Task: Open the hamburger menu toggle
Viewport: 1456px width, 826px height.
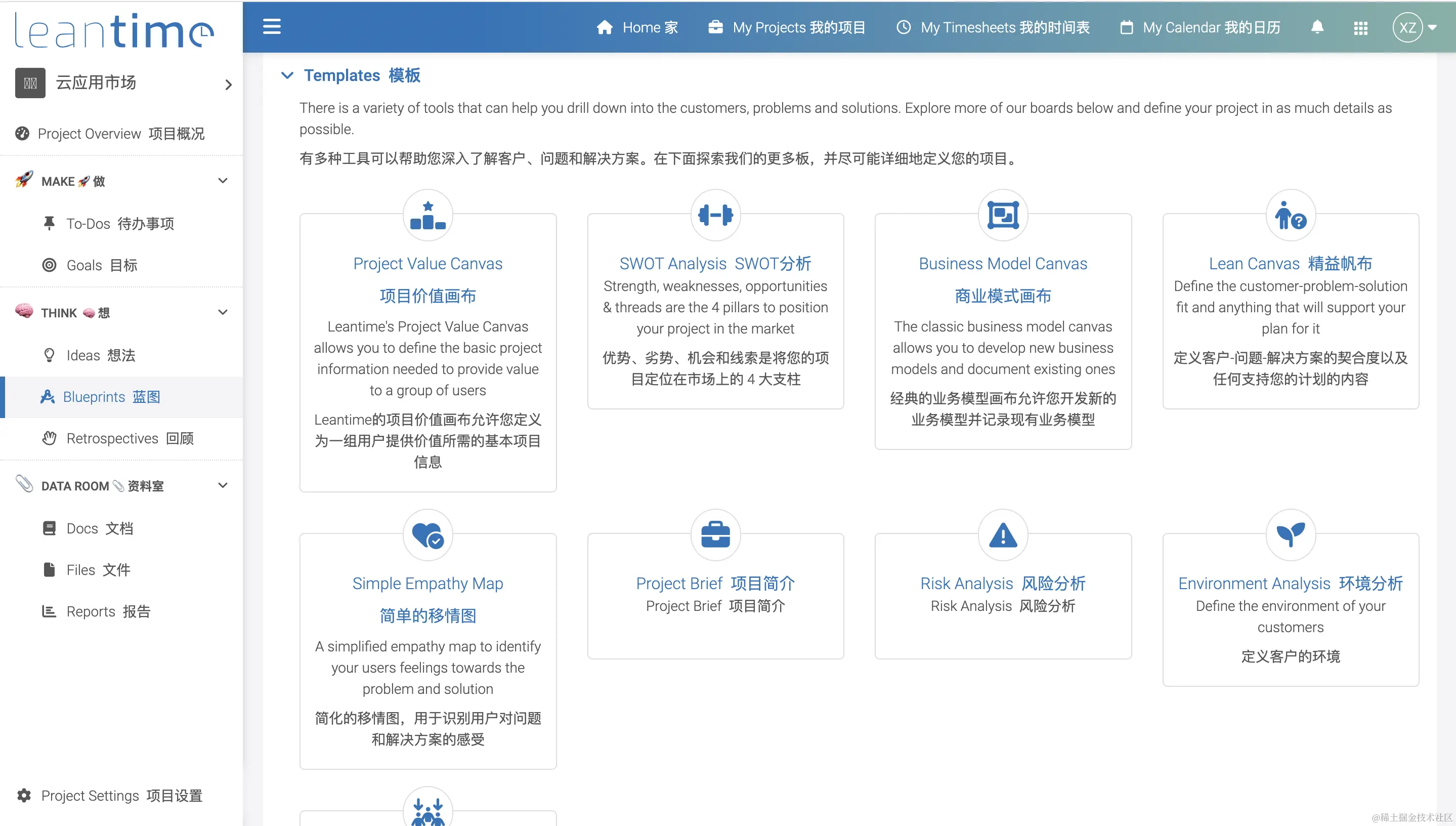Action: pyautogui.click(x=272, y=27)
